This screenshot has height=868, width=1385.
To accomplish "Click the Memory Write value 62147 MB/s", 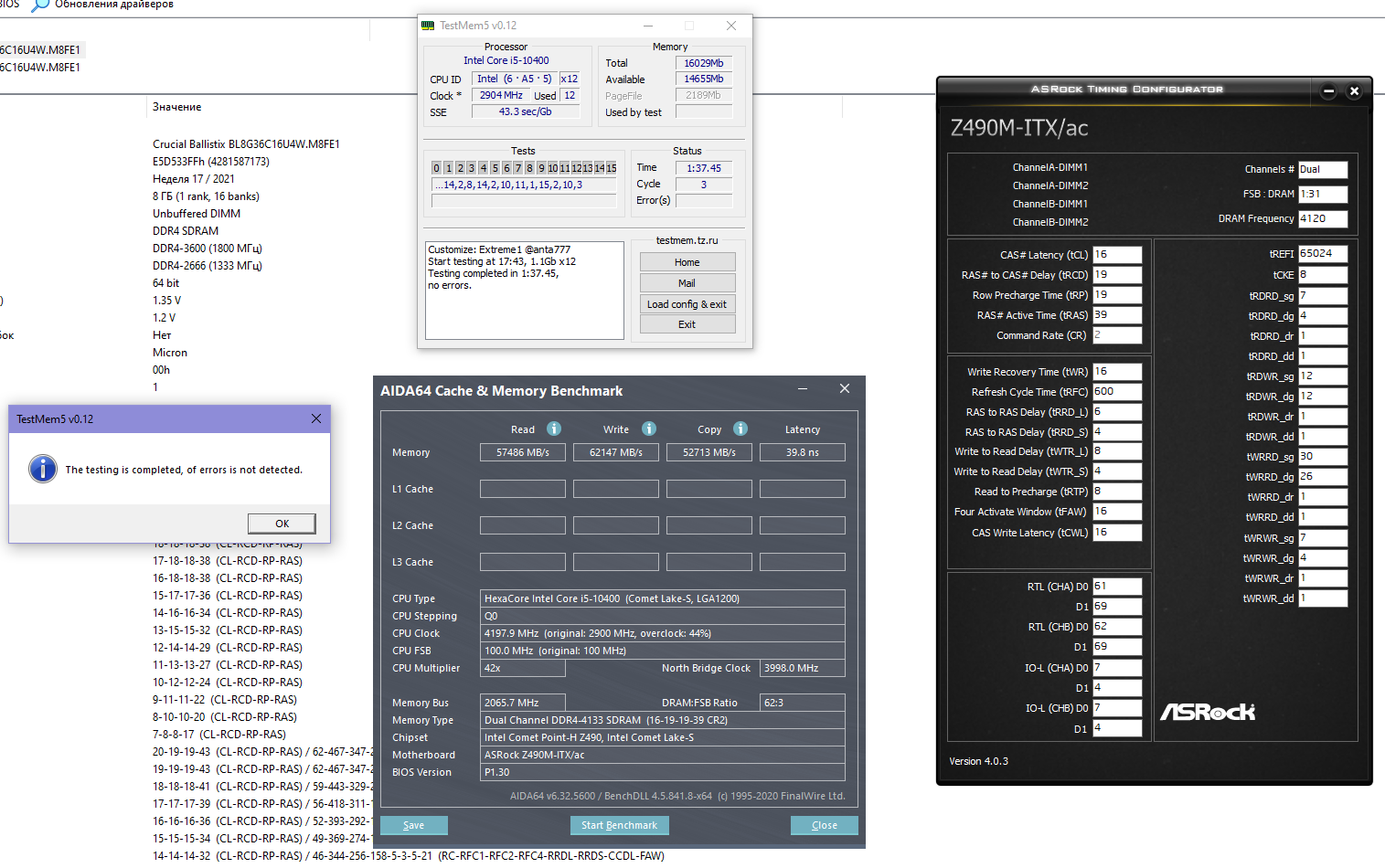I will pos(616,452).
